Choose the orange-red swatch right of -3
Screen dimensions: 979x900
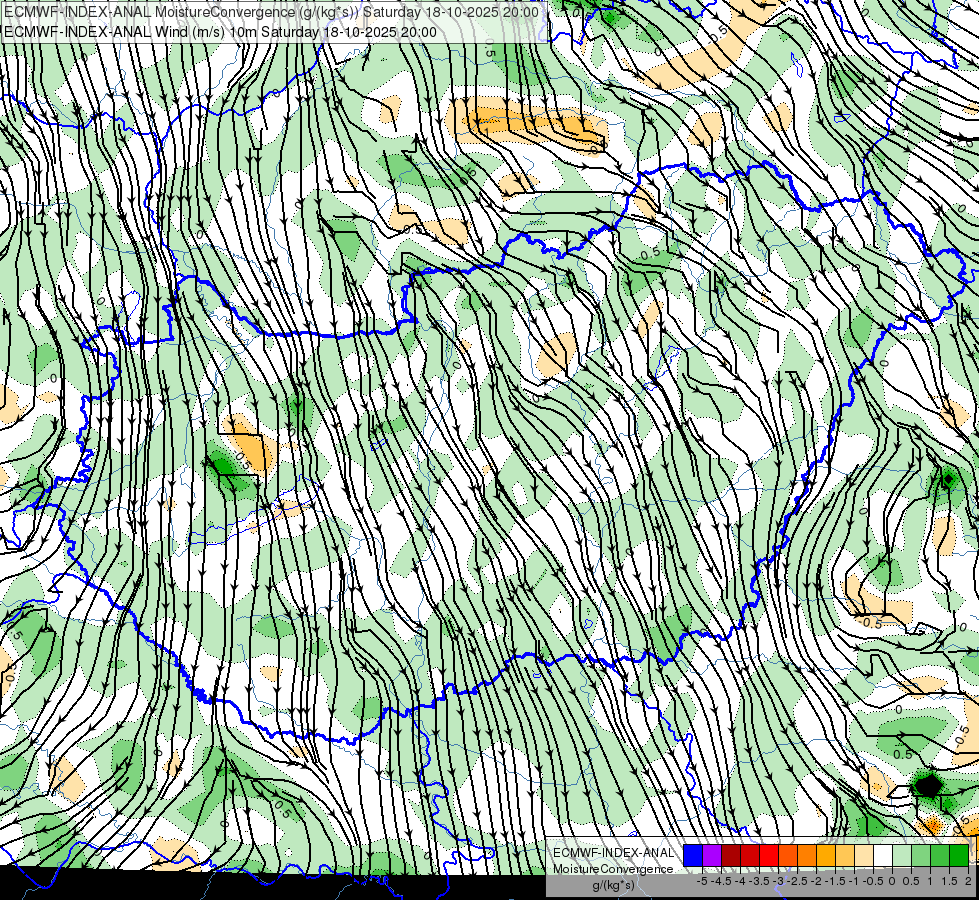(788, 856)
